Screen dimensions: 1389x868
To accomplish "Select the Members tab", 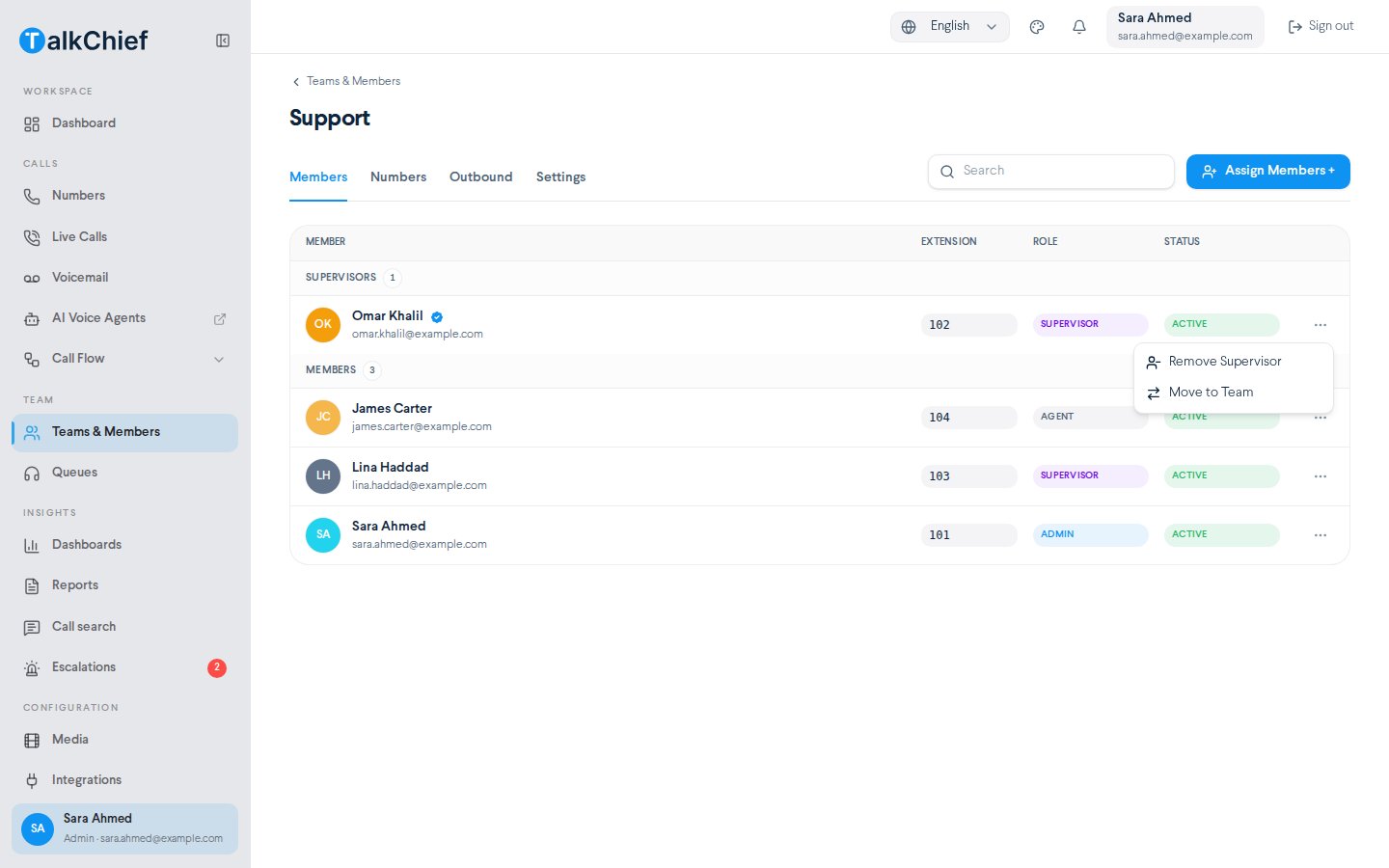I will point(318,177).
